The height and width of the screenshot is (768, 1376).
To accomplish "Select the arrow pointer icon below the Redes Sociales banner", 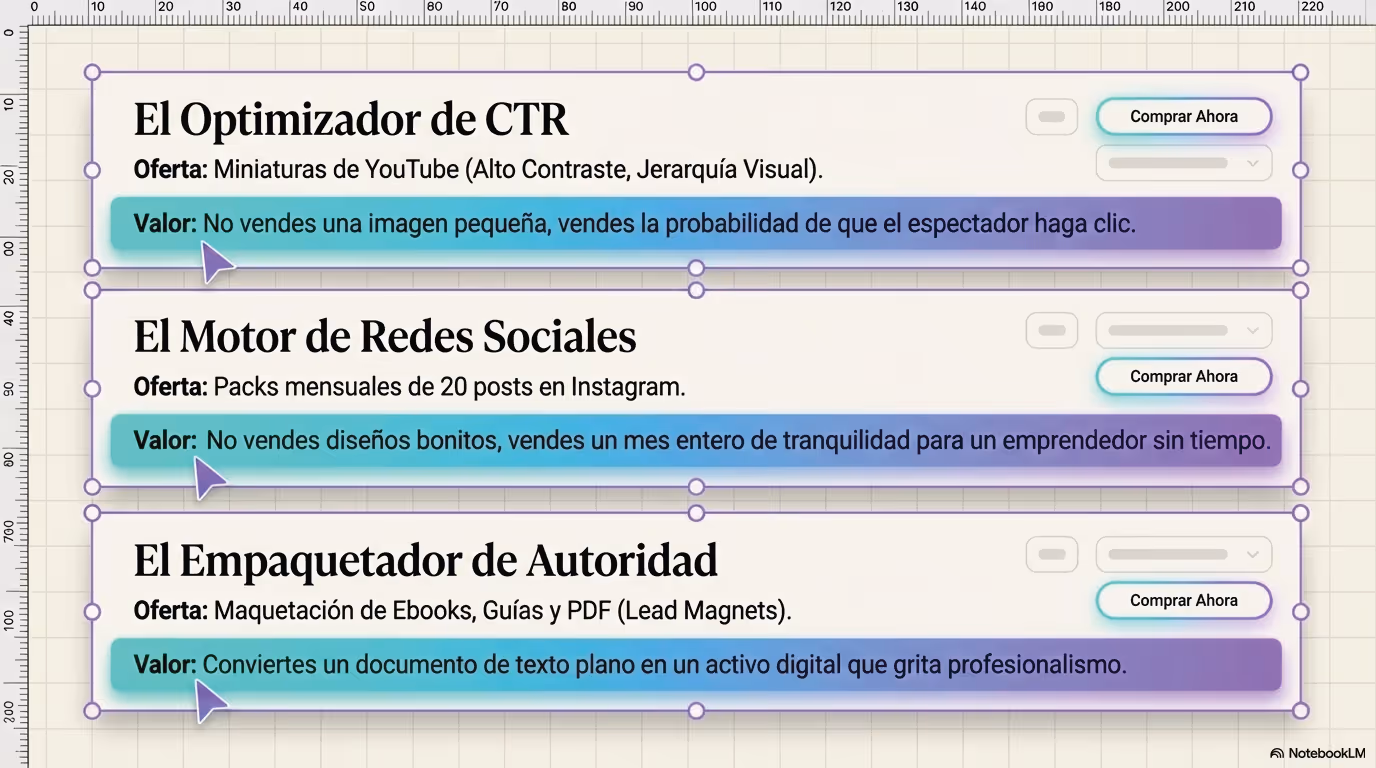I will (212, 478).
